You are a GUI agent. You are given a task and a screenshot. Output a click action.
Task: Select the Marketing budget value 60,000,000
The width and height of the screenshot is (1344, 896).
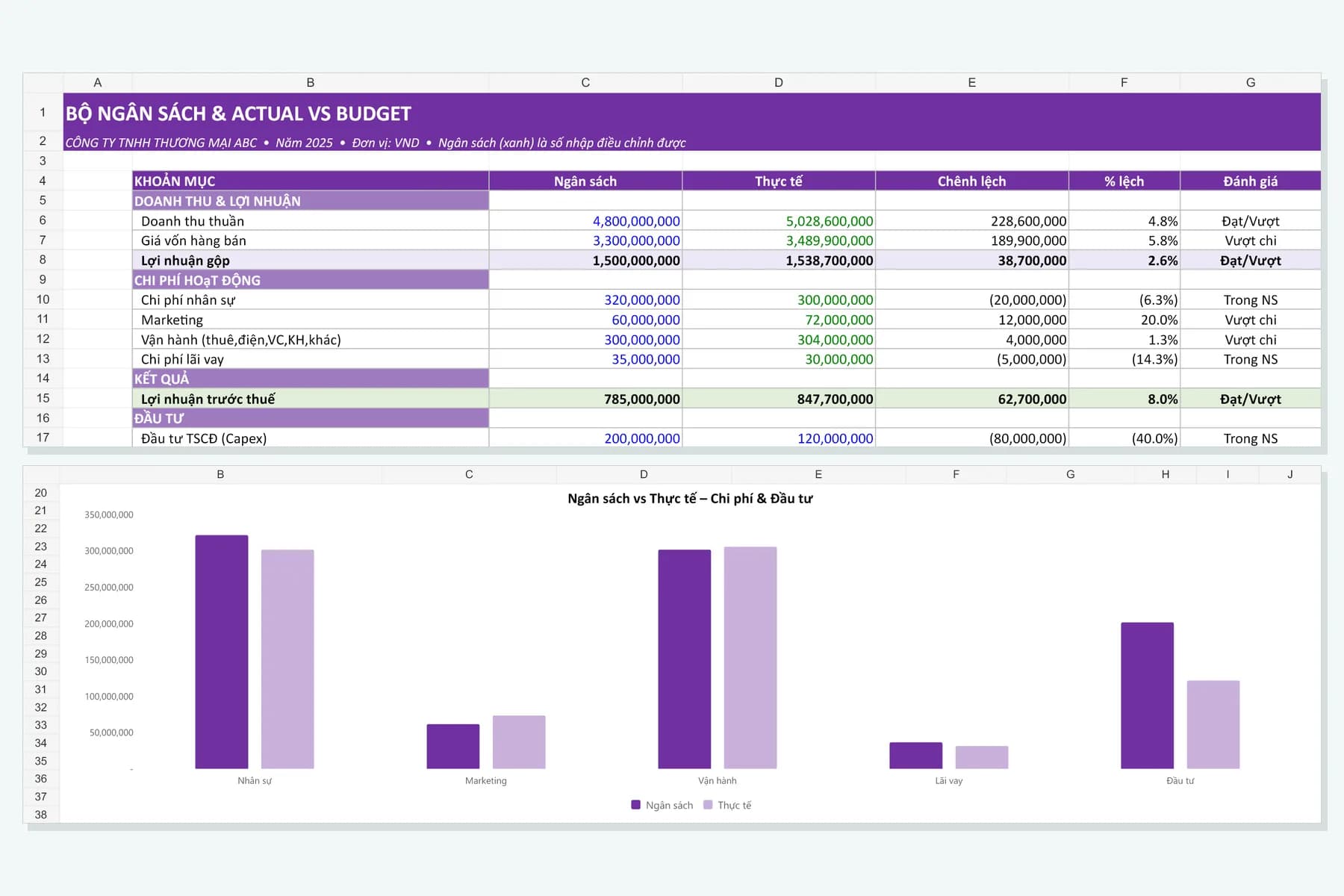coord(585,320)
